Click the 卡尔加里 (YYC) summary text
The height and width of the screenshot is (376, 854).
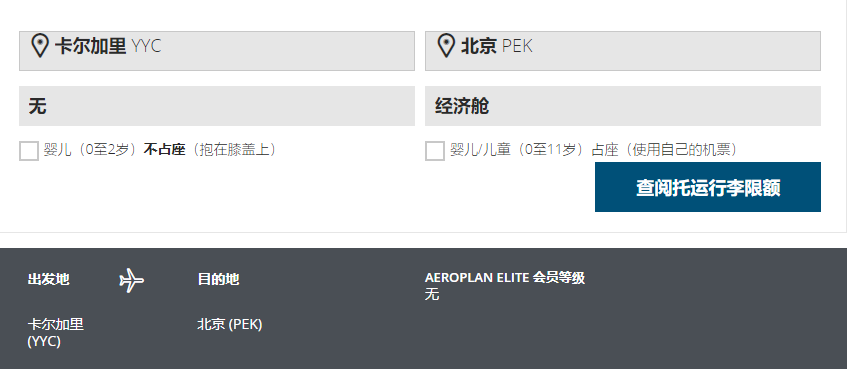[x=56, y=332]
